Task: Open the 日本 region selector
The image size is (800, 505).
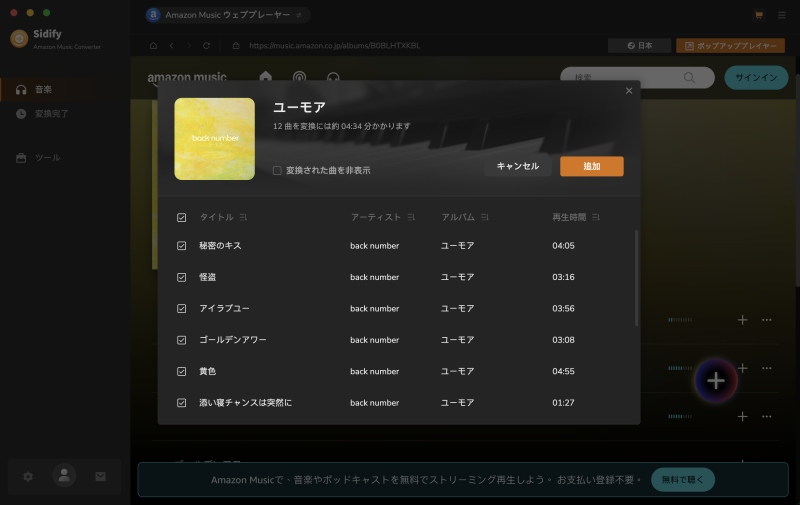Action: 639,45
